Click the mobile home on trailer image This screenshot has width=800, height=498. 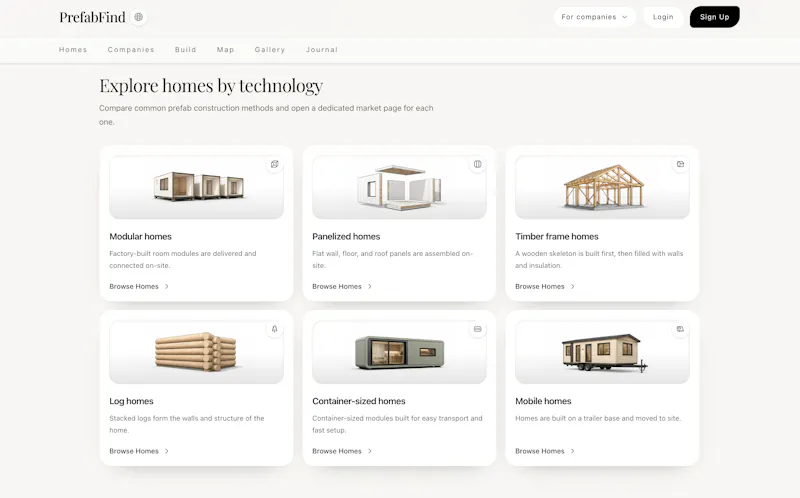pyautogui.click(x=604, y=352)
